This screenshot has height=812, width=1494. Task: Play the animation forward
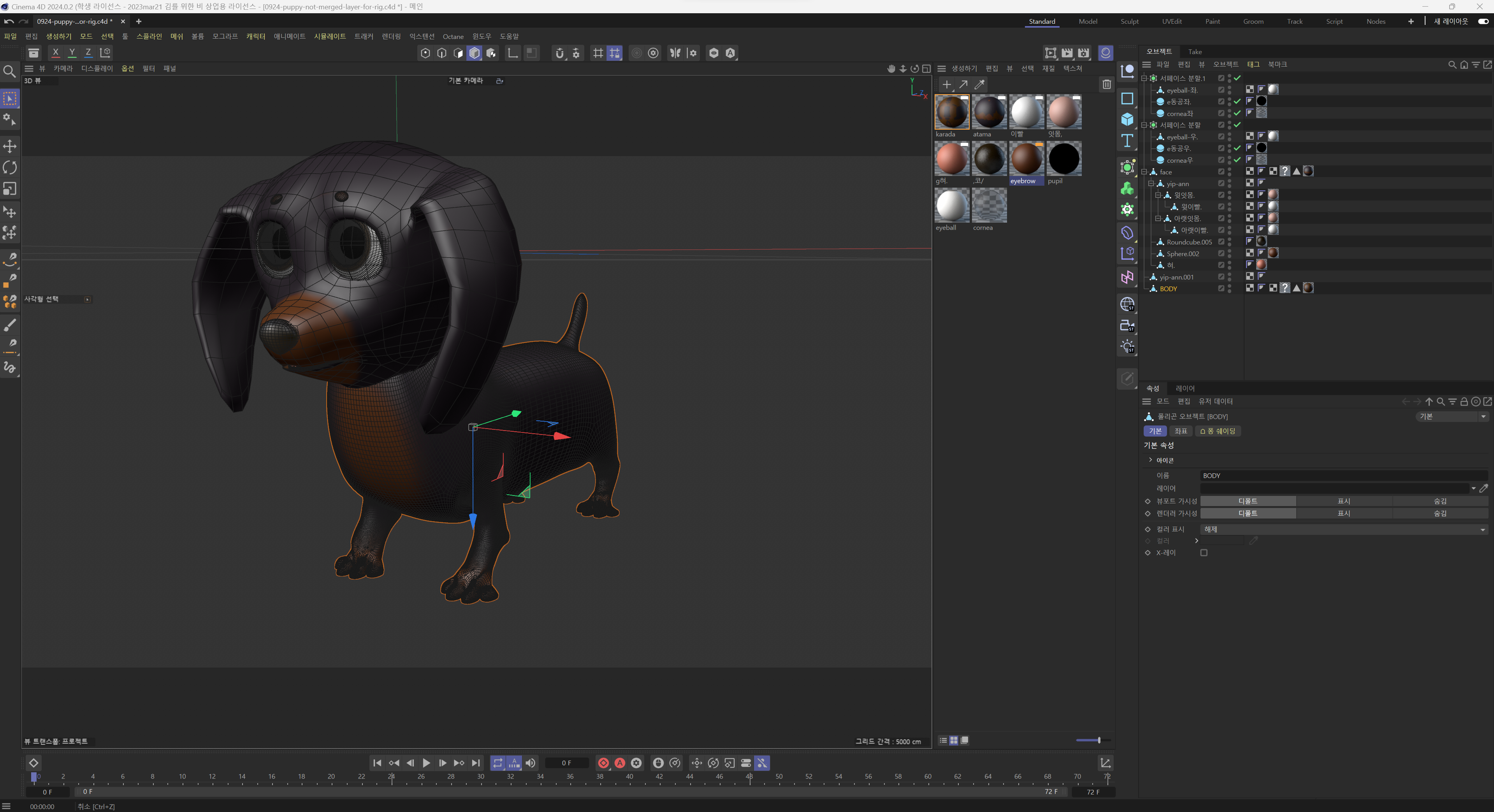426,763
